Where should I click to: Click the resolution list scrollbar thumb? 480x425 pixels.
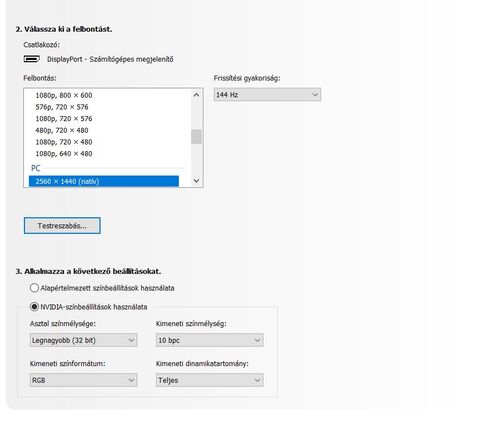pos(196,137)
